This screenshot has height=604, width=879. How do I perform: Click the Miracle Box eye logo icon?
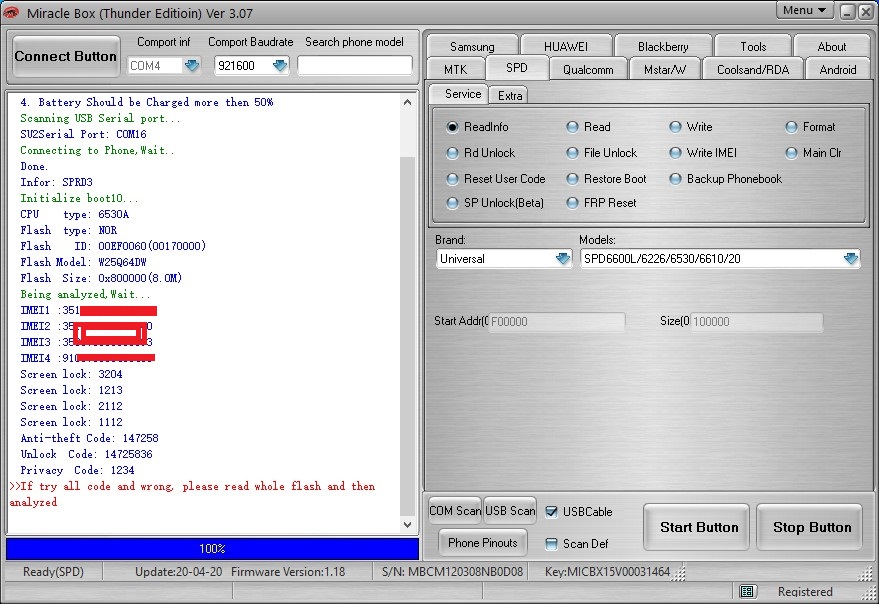pos(10,12)
